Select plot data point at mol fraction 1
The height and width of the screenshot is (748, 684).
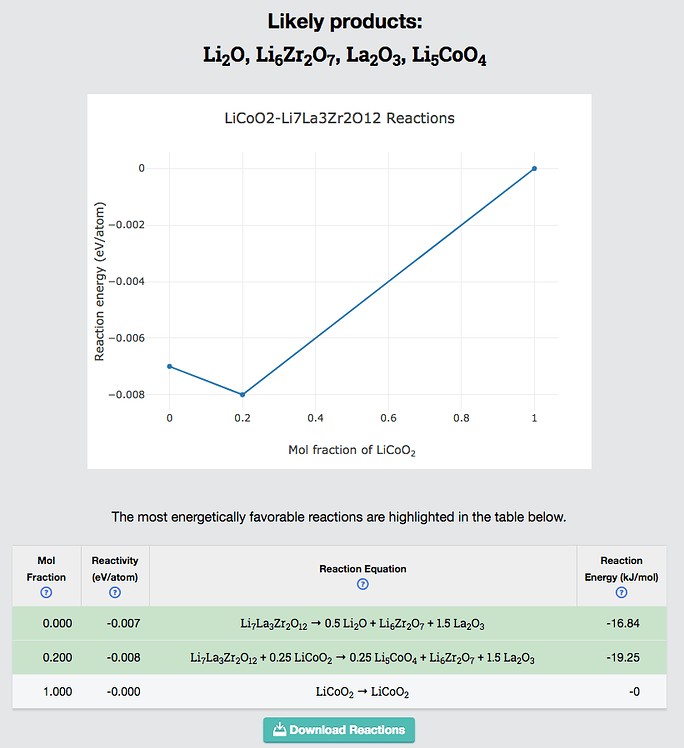(x=534, y=168)
